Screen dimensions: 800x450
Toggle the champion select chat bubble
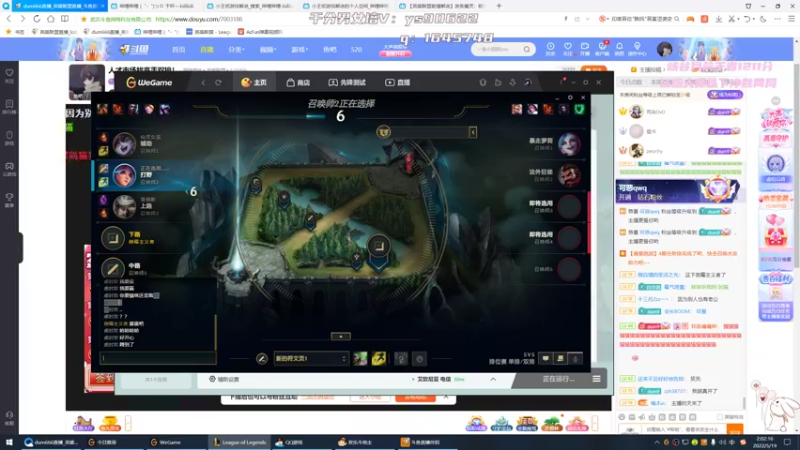(545, 359)
